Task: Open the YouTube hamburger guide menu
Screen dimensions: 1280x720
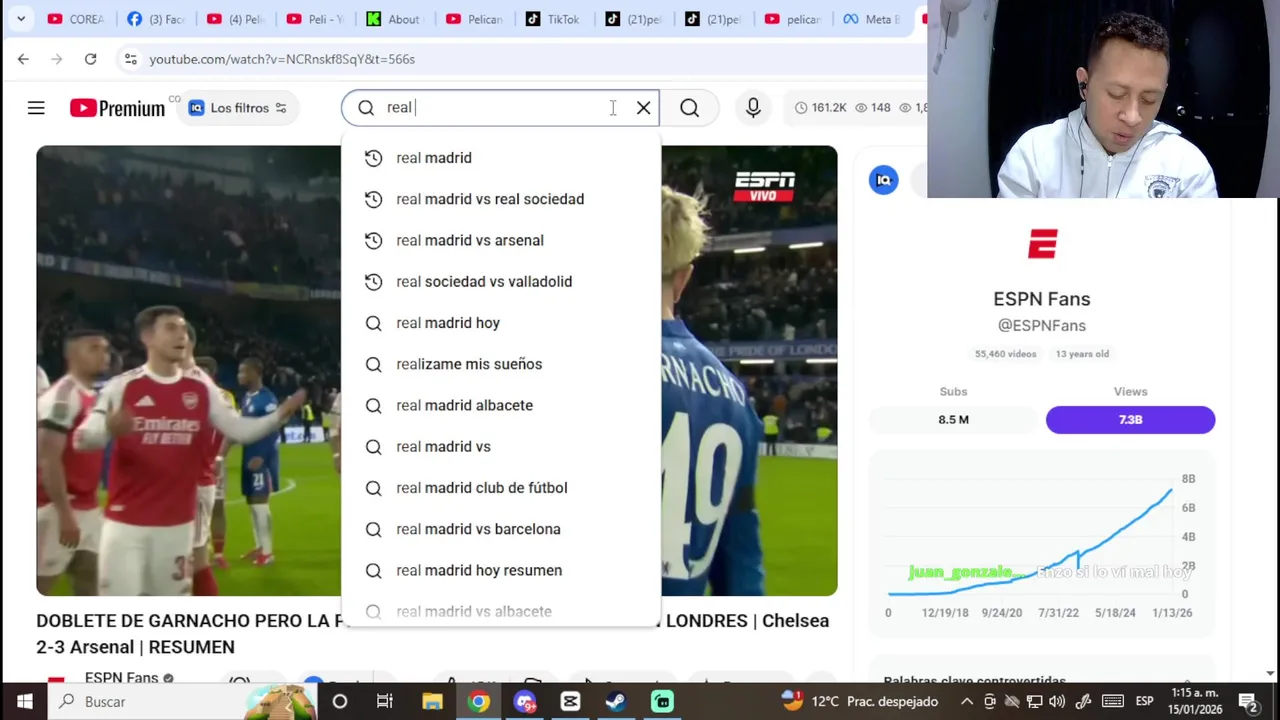Action: [36, 108]
